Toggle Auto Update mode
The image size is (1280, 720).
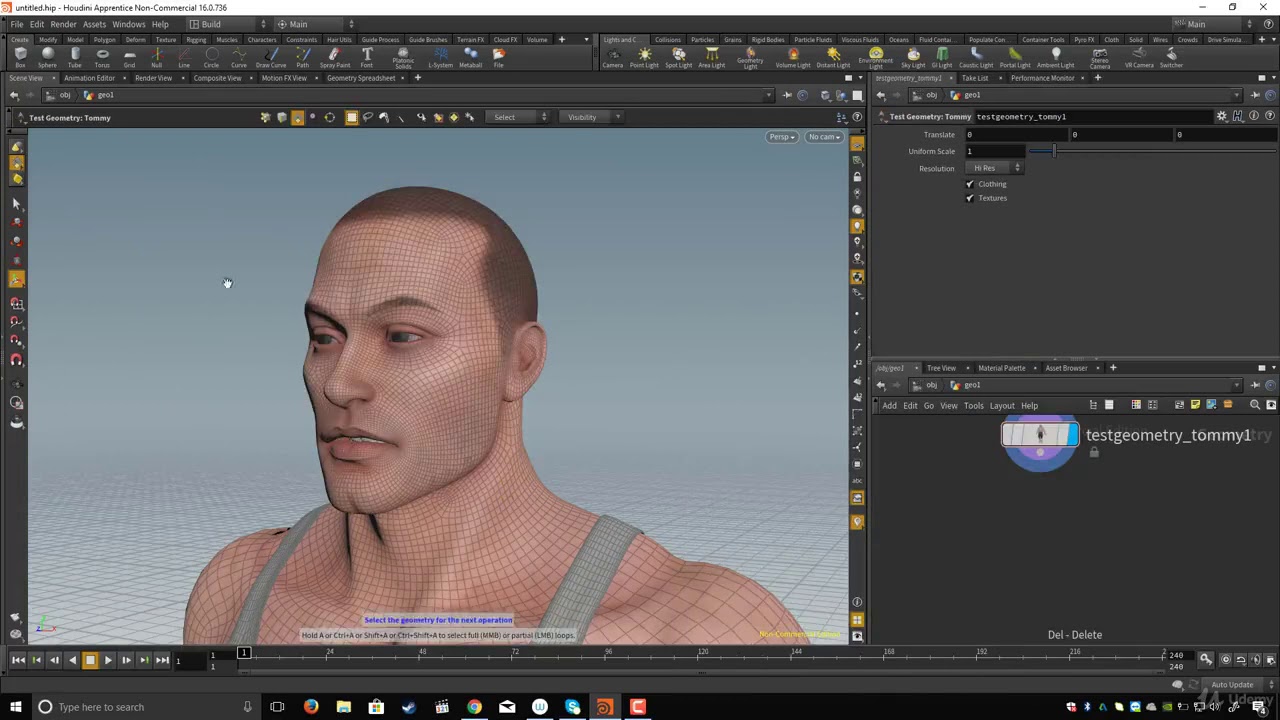[1232, 685]
